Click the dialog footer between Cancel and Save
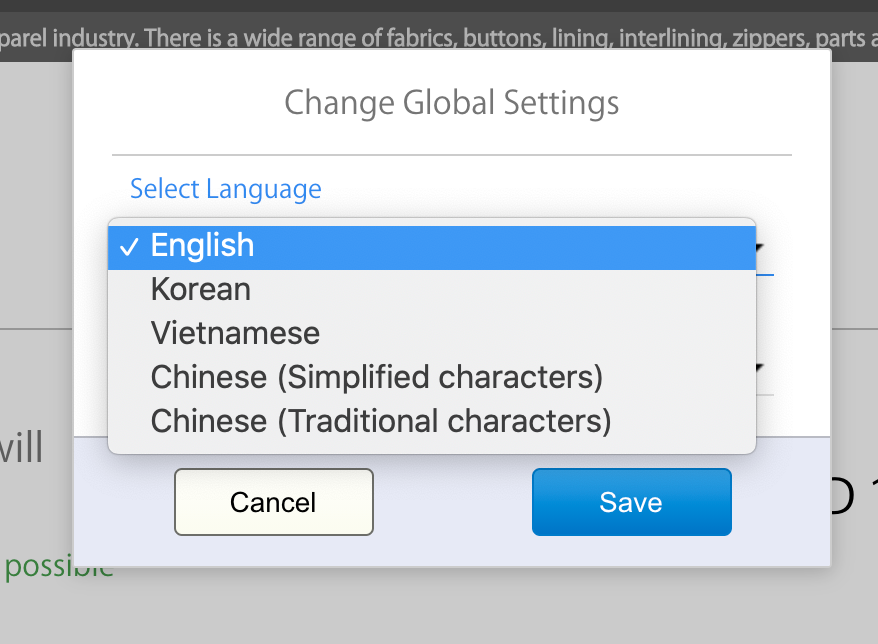 coord(452,502)
